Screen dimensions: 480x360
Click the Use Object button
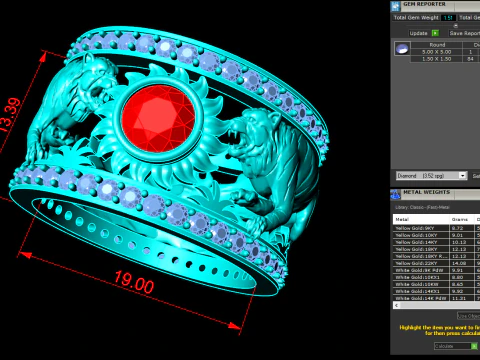click(x=468, y=316)
